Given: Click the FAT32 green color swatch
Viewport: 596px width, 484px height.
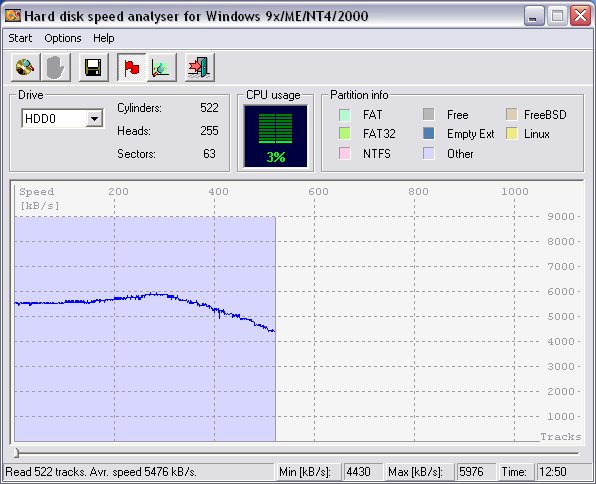Looking at the screenshot, I should click(344, 133).
